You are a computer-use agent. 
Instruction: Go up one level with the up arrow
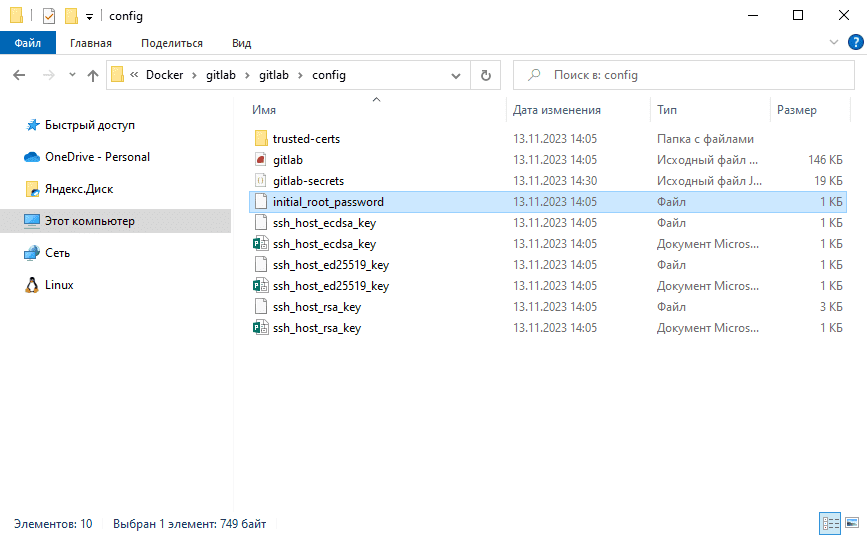pyautogui.click(x=93, y=75)
